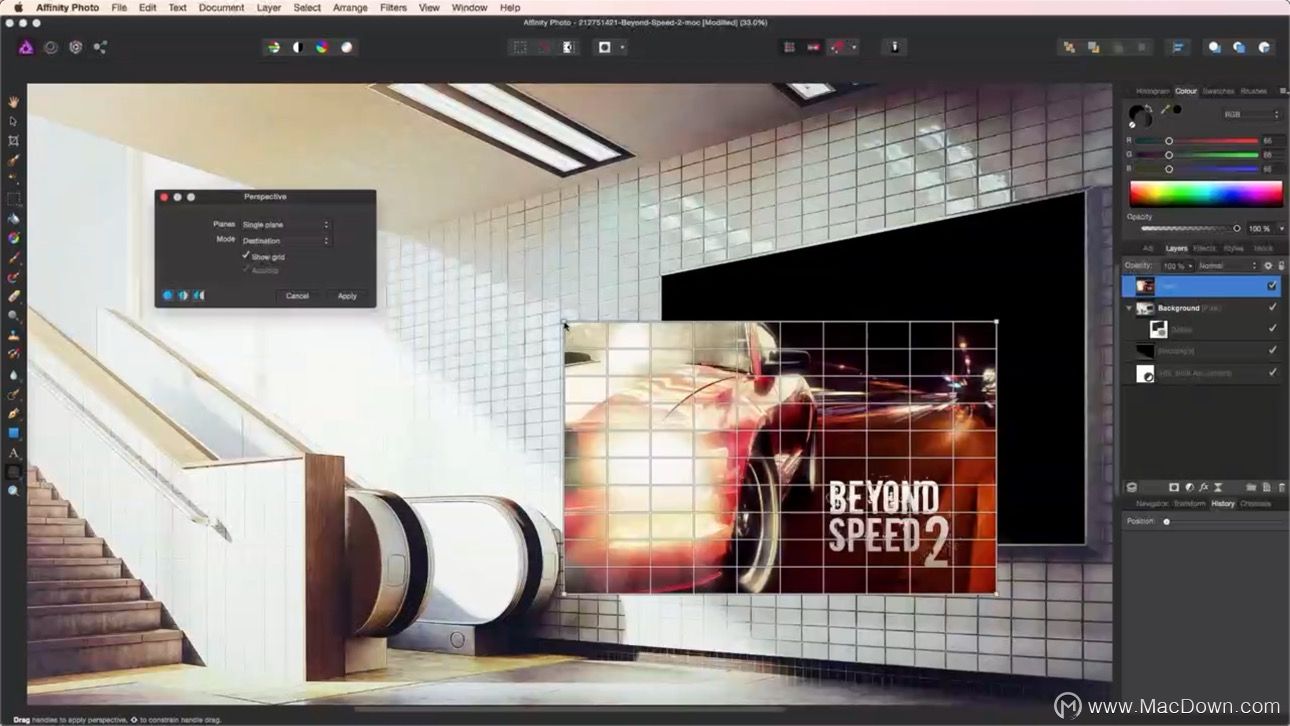Viewport: 1290px width, 726px height.
Task: Click the green G colour slider
Action: click(1197, 155)
